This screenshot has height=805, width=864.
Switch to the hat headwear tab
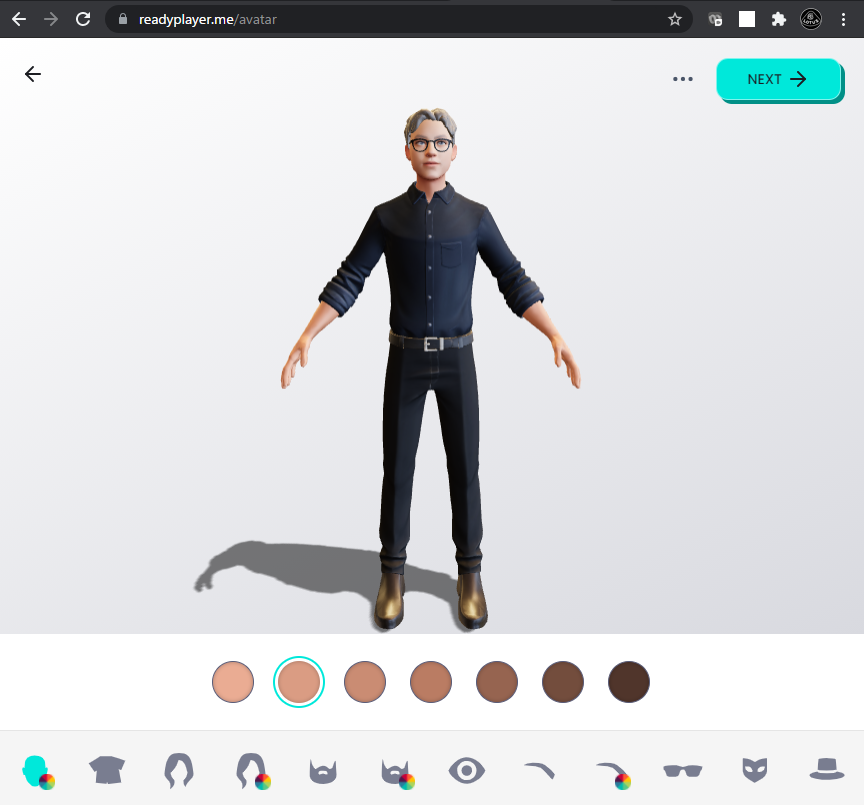click(827, 769)
